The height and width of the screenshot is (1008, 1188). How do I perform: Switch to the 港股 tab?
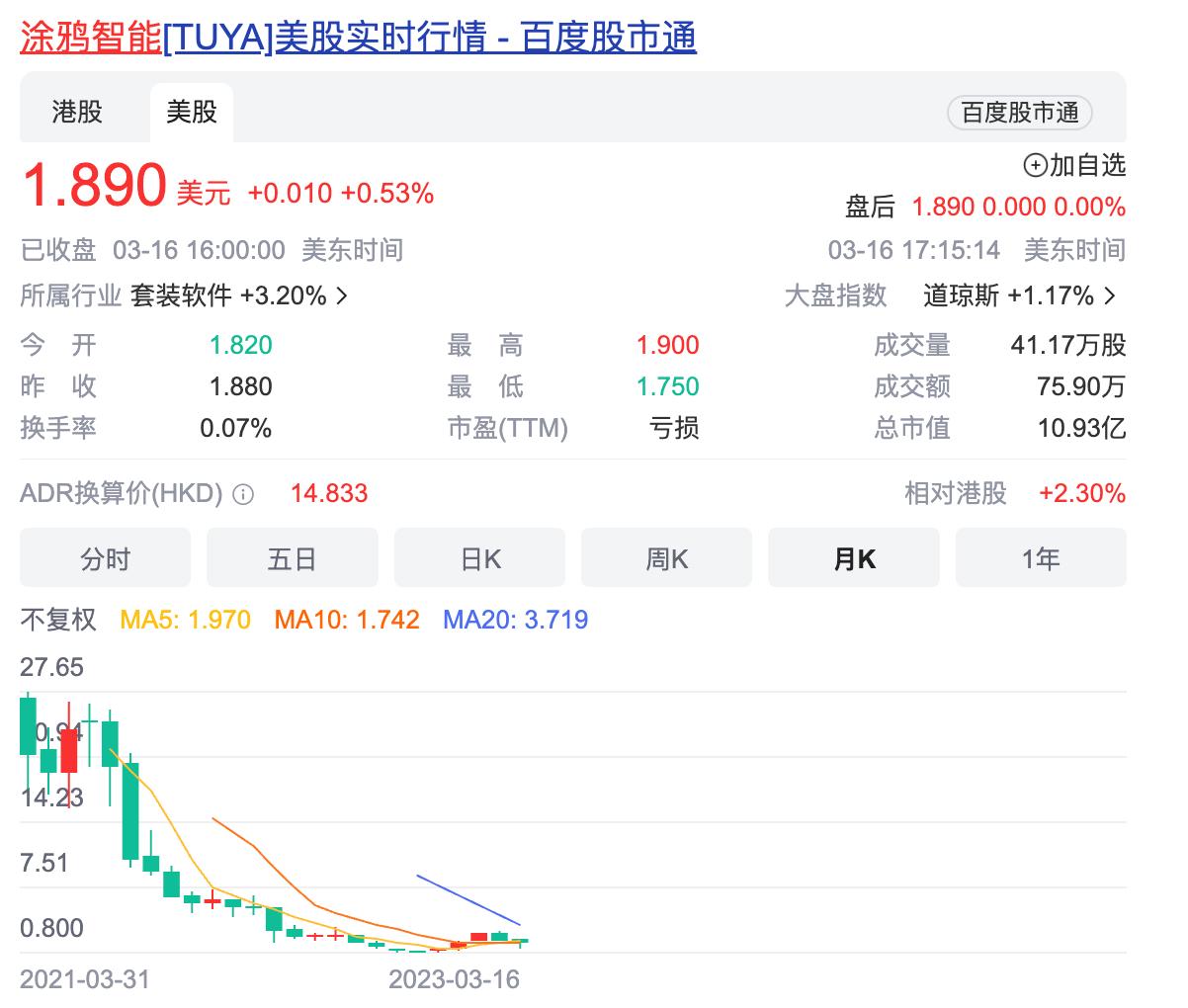(77, 112)
